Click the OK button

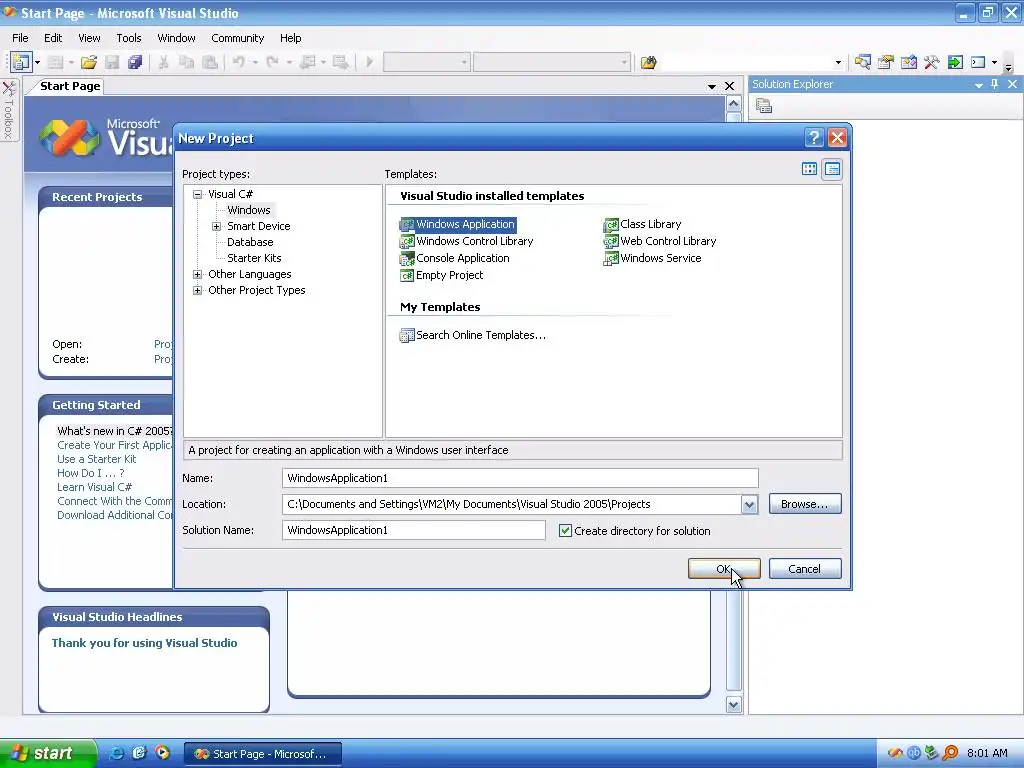pyautogui.click(x=724, y=569)
